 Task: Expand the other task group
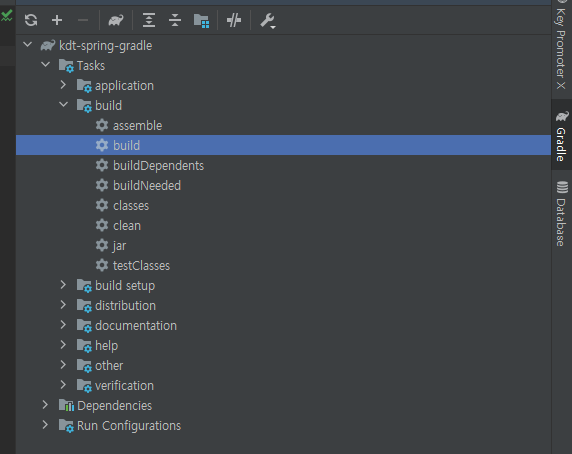pos(63,365)
